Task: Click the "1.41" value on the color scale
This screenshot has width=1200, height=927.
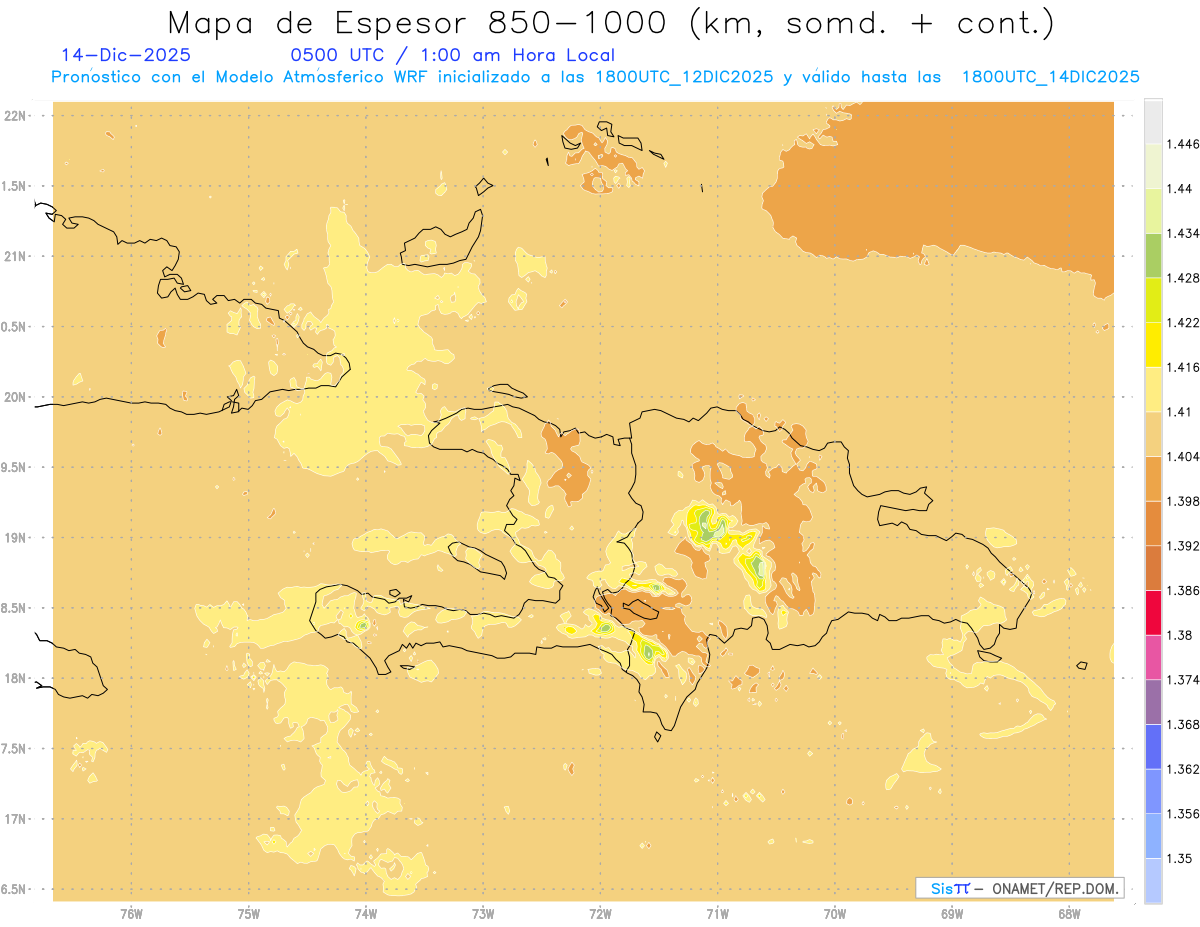Action: click(1179, 412)
